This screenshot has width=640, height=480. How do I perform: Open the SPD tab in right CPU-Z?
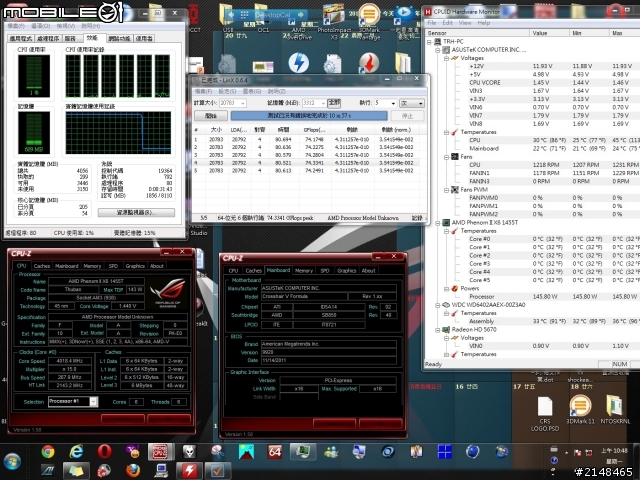pos(325,271)
